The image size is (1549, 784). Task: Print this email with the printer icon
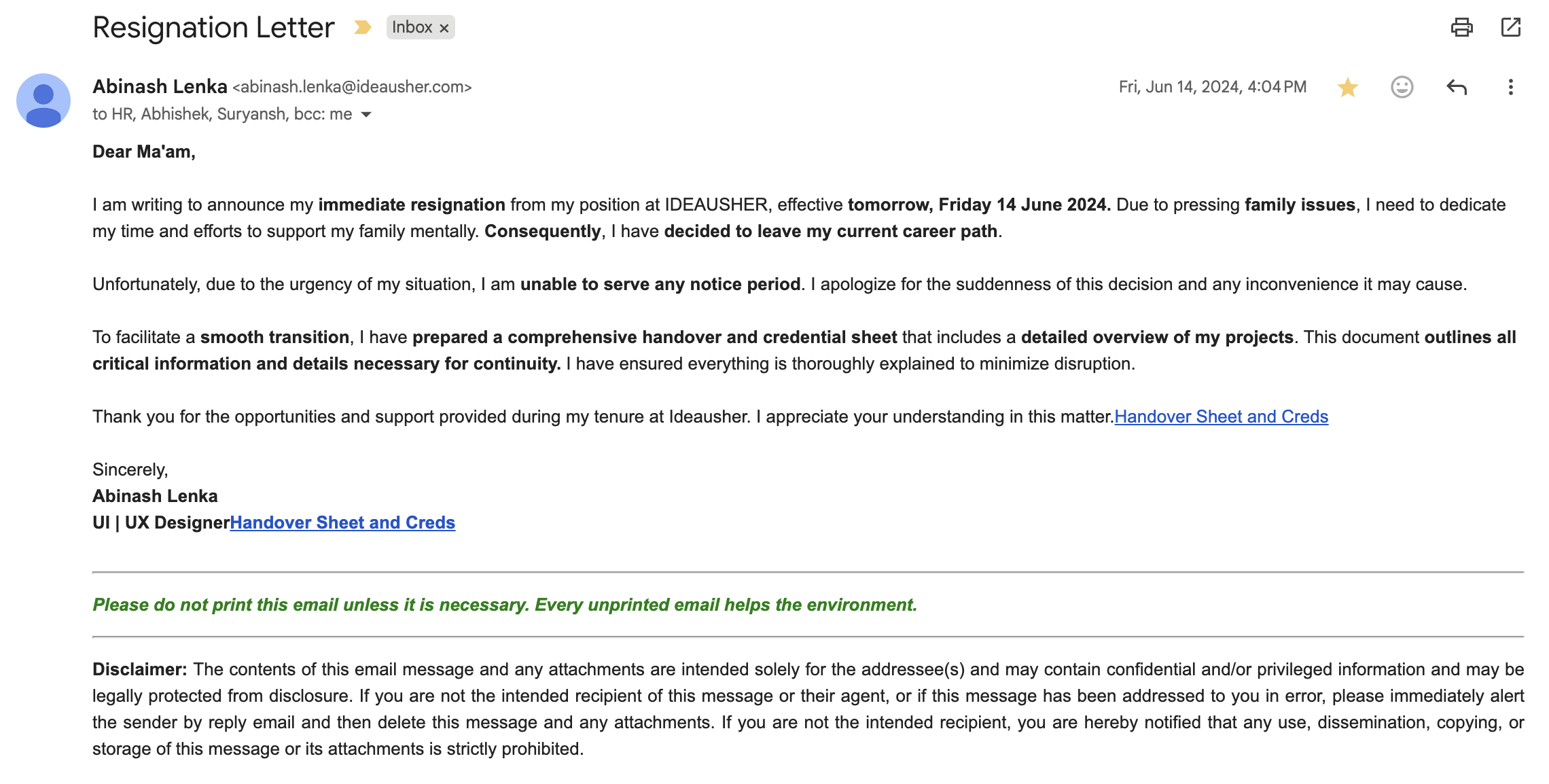pos(1461,27)
